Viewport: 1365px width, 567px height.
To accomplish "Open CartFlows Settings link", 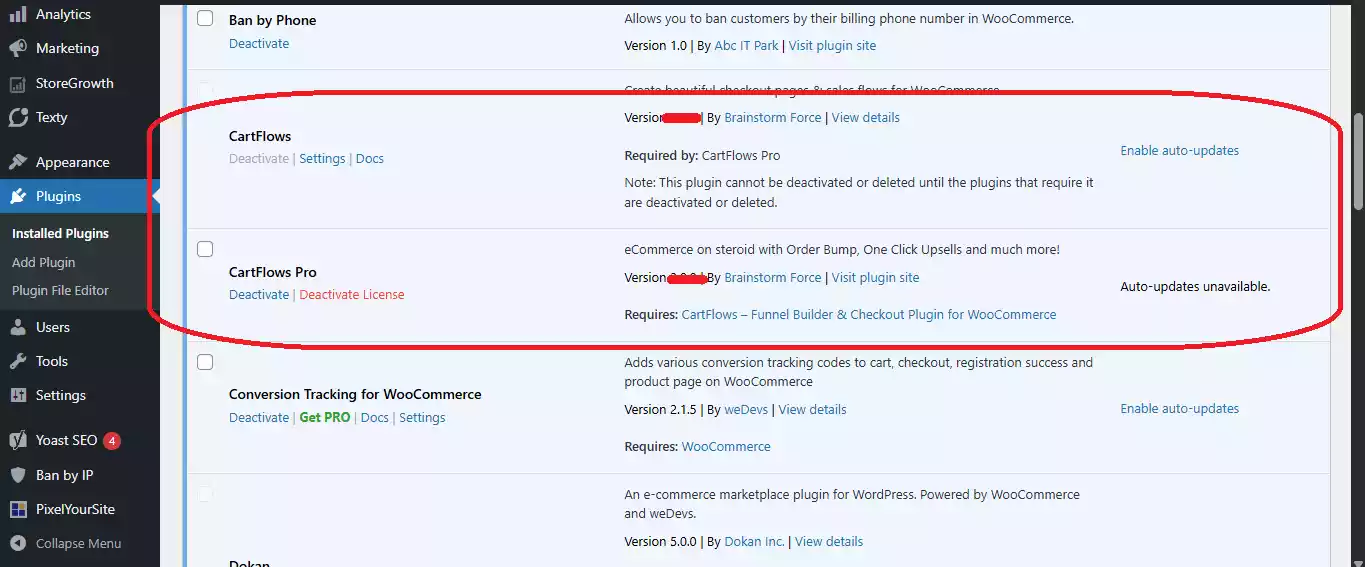I will pyautogui.click(x=322, y=158).
